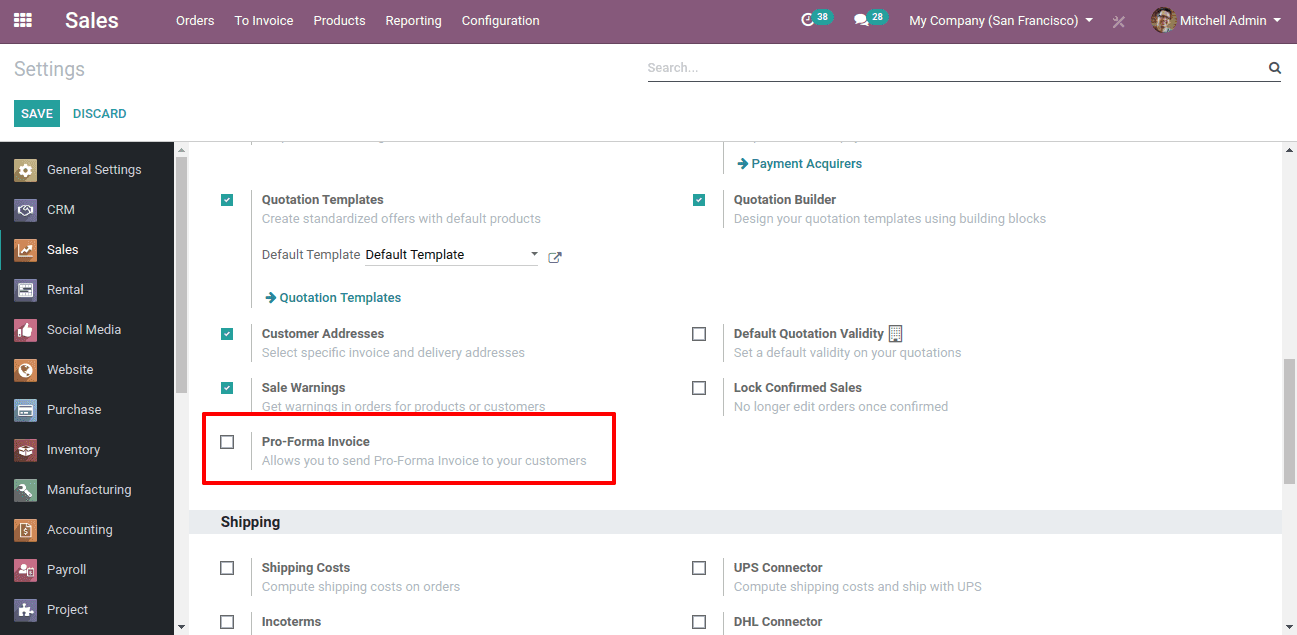Open Inventory box icon in sidebar
The width and height of the screenshot is (1297, 635).
coord(26,450)
